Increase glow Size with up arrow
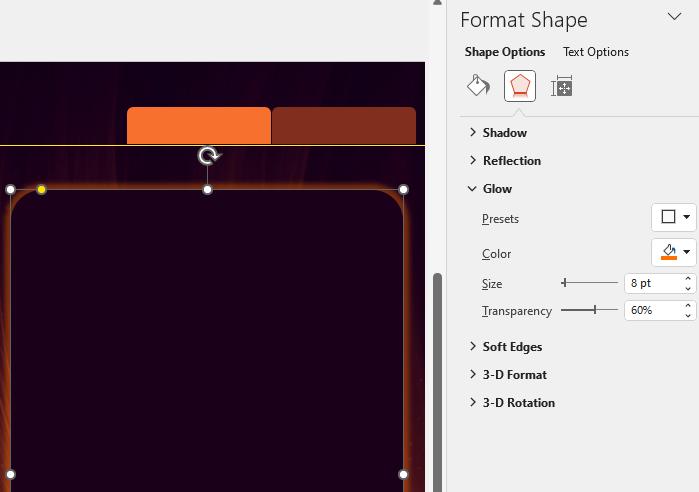Screen dimensions: 699x492 688,279
